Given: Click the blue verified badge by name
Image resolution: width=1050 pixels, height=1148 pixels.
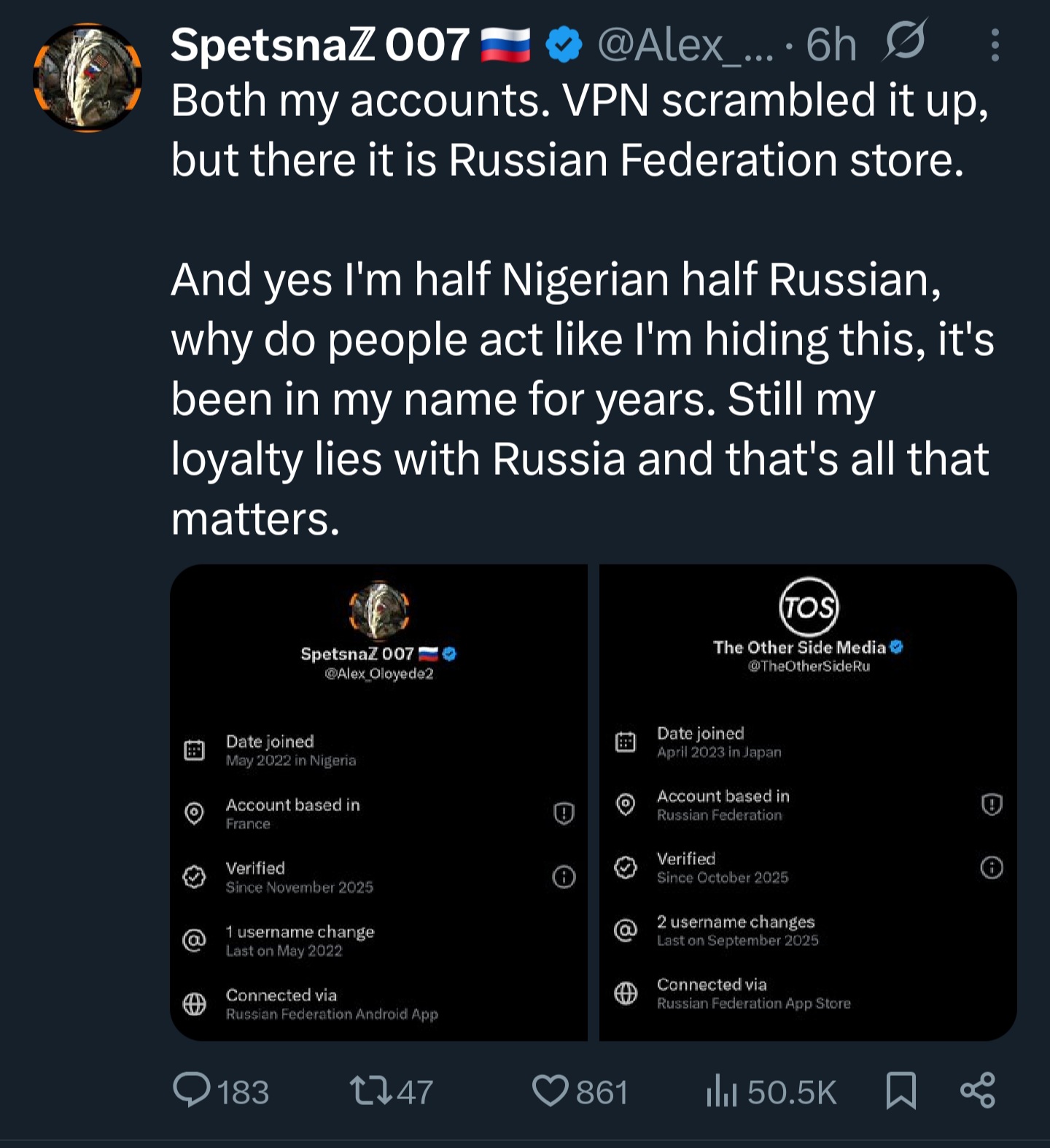Looking at the screenshot, I should (564, 45).
